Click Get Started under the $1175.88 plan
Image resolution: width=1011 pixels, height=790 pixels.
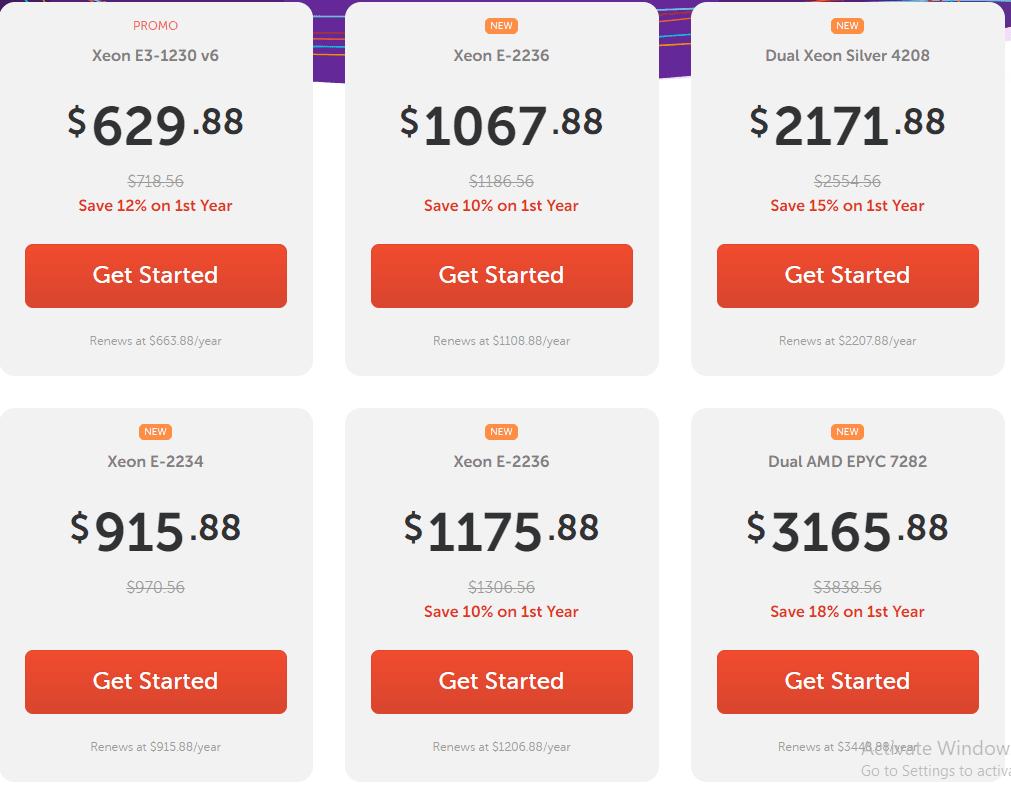click(x=502, y=682)
